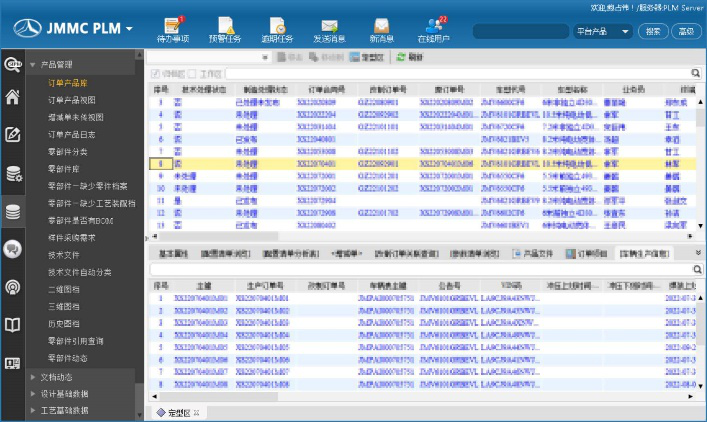707x422 pixels.
Task: Click the home icon in left sidebar
Action: [13, 97]
